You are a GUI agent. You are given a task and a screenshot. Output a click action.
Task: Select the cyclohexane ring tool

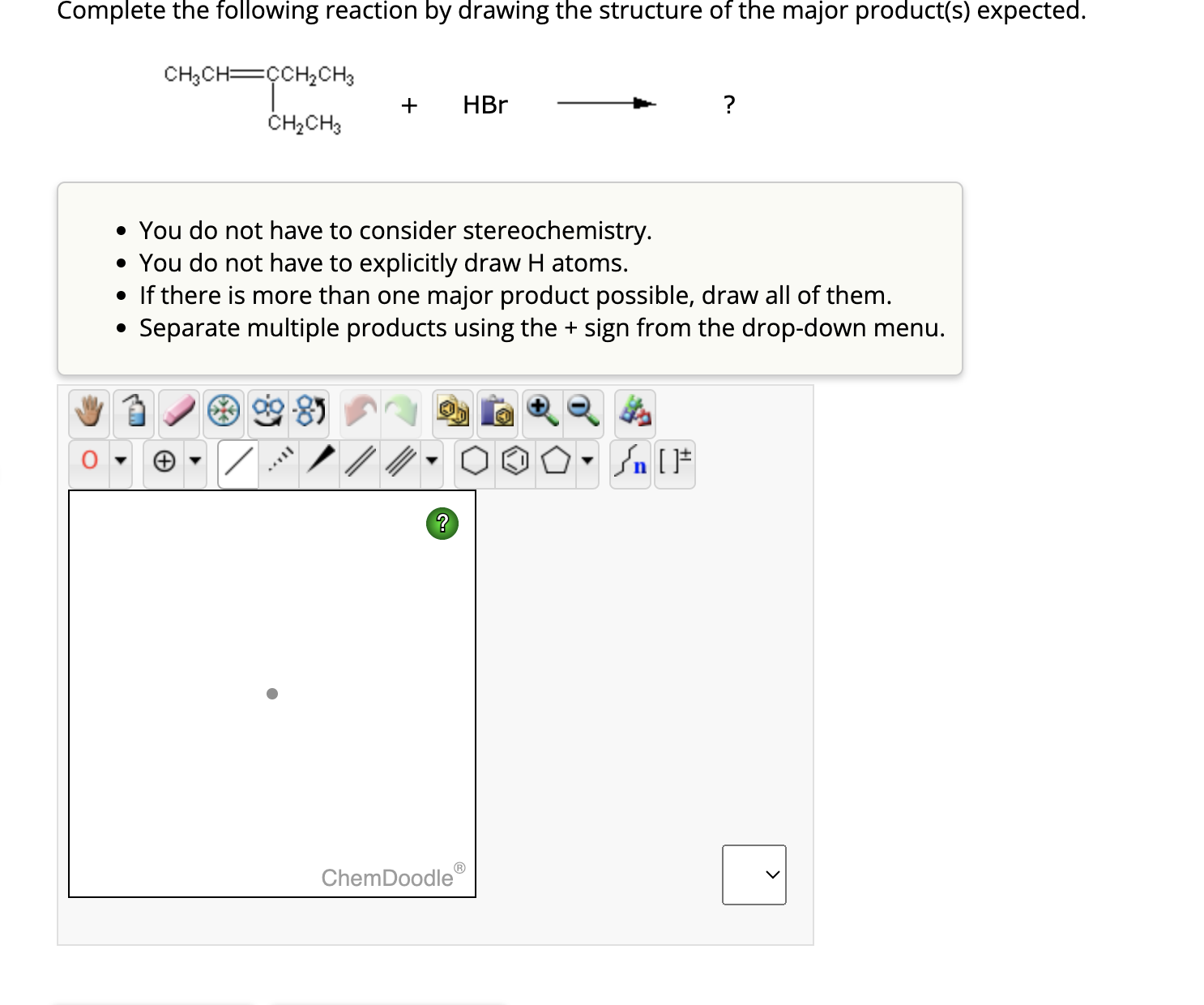pyautogui.click(x=474, y=463)
